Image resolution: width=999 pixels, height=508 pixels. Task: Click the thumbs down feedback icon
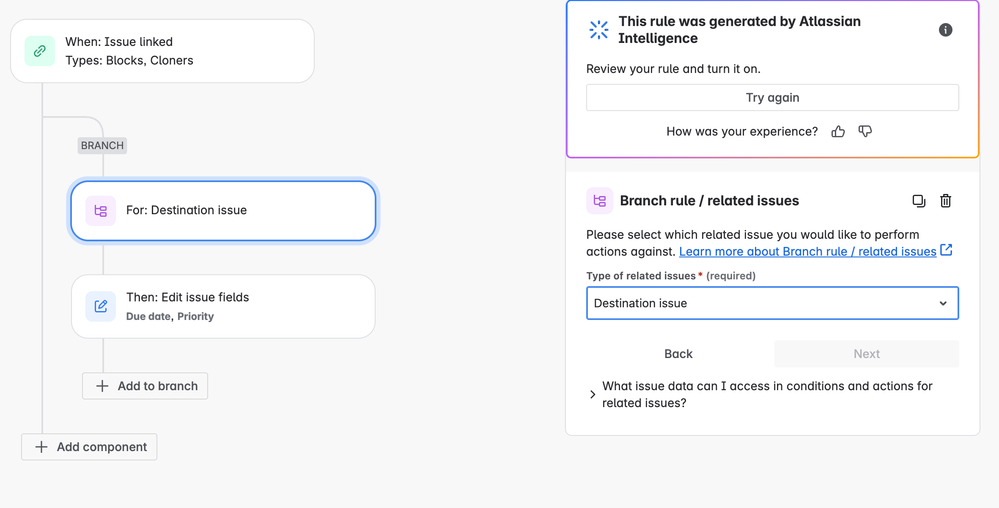point(865,132)
